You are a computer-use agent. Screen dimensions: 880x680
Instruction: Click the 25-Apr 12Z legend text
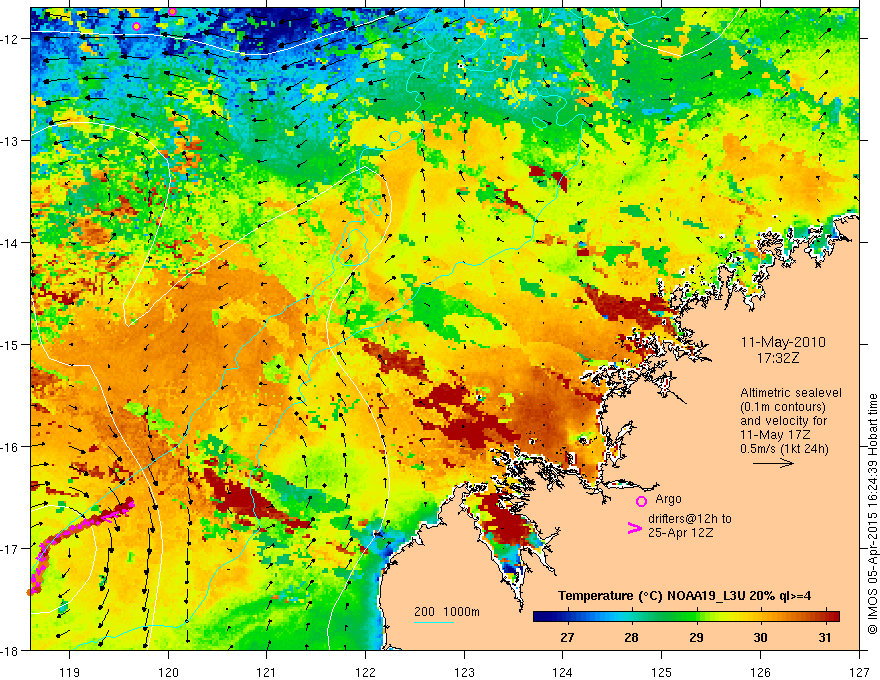click(x=680, y=532)
